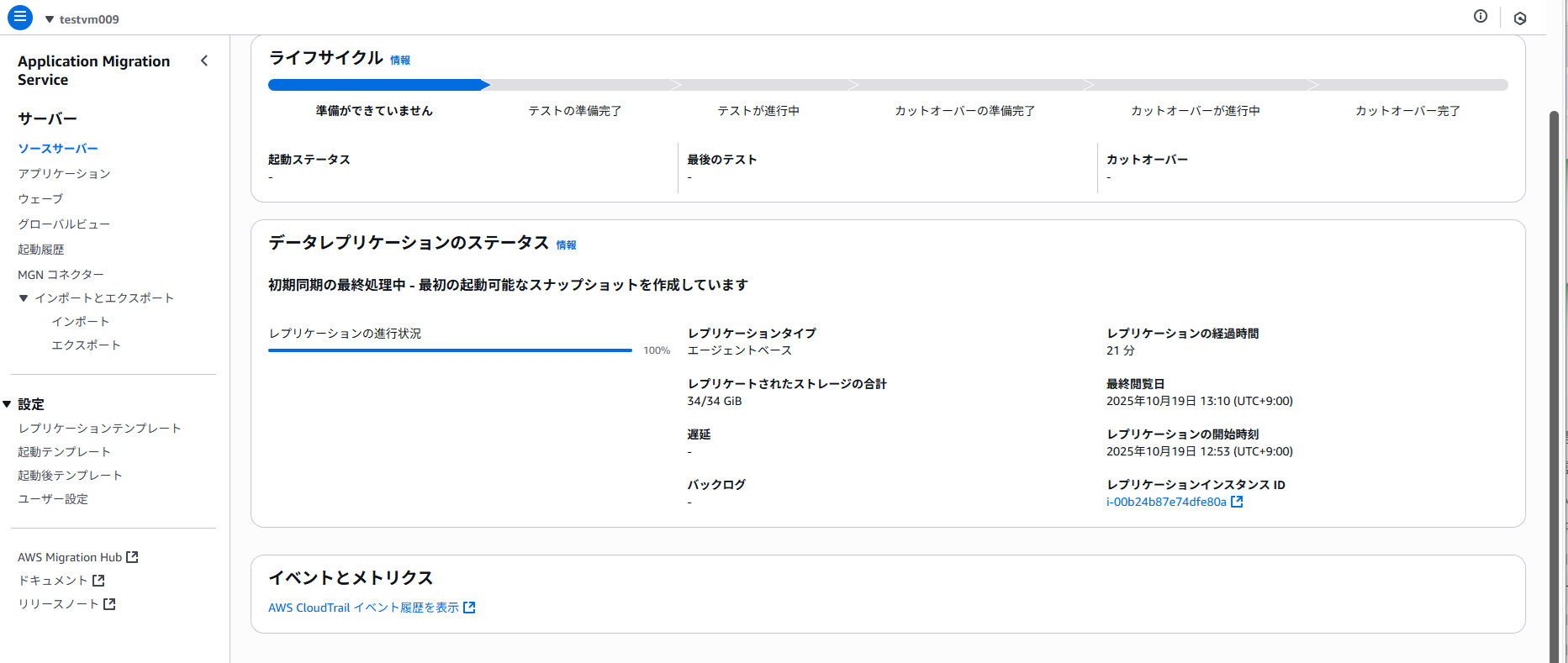
Task: Open MGN コネクター in the sidebar
Action: click(x=61, y=275)
